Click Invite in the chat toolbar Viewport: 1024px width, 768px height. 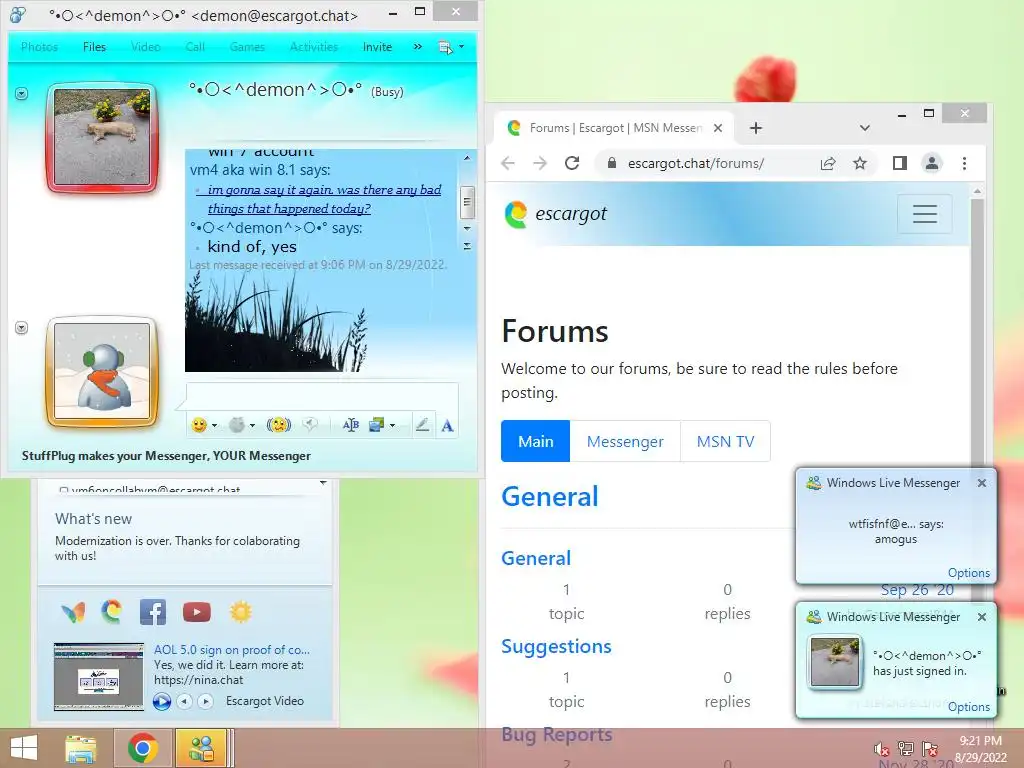tap(377, 47)
